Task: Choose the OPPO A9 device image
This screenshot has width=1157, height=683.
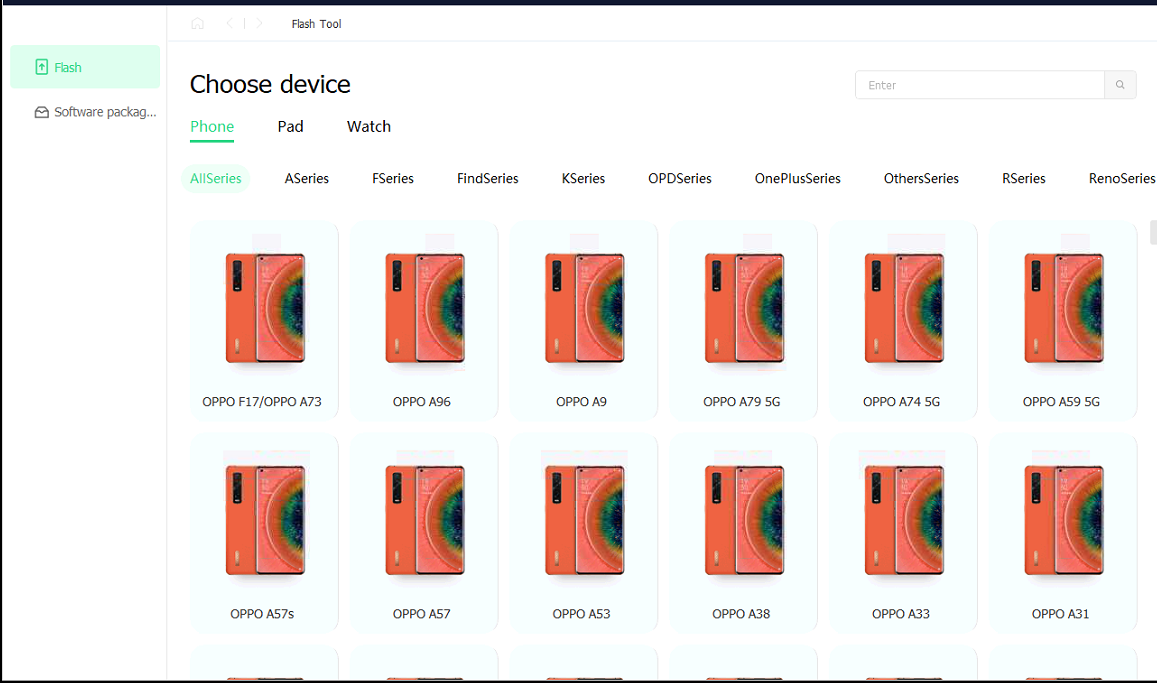Action: (584, 308)
